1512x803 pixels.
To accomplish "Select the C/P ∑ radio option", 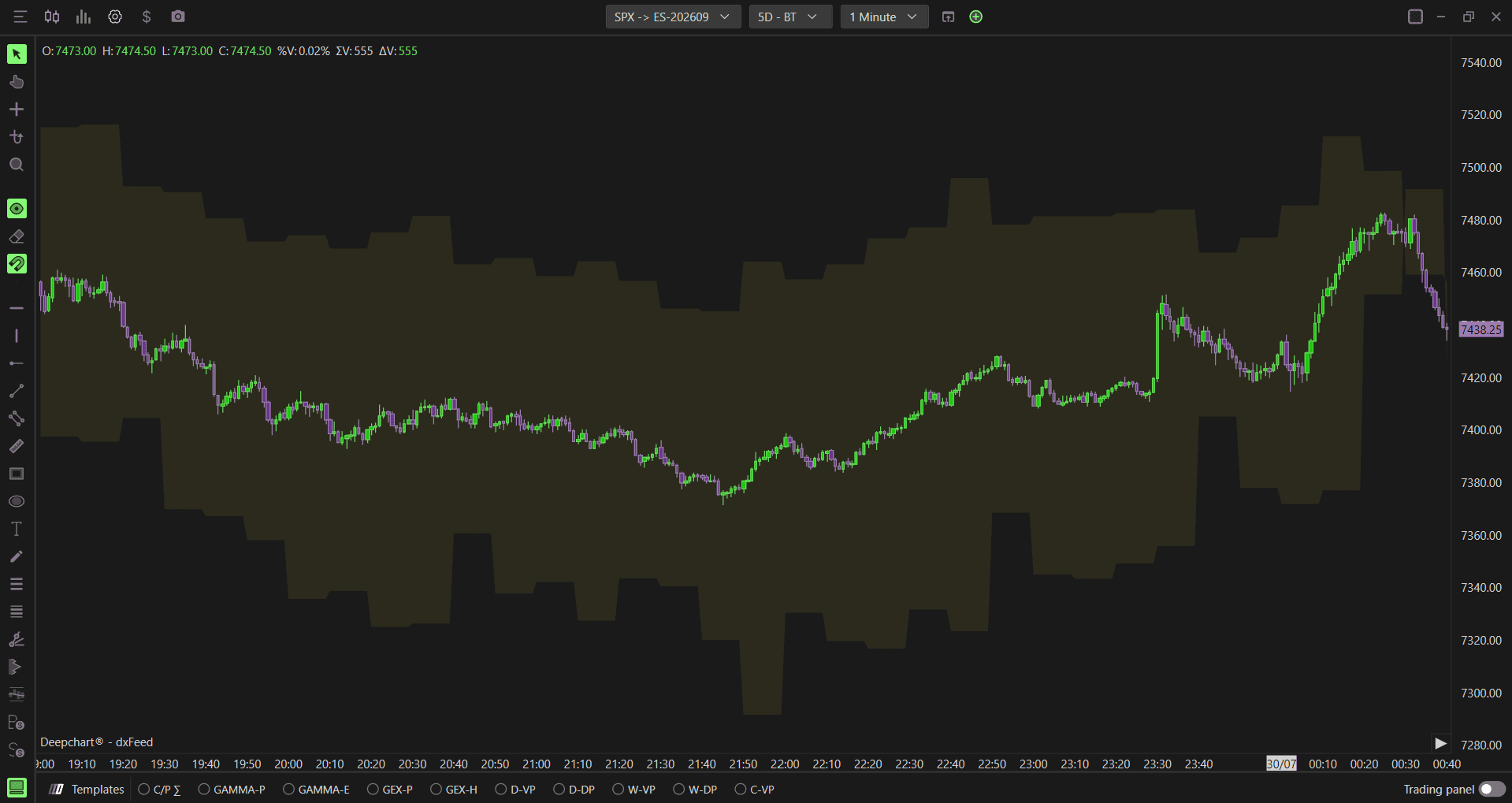I will pos(160,790).
